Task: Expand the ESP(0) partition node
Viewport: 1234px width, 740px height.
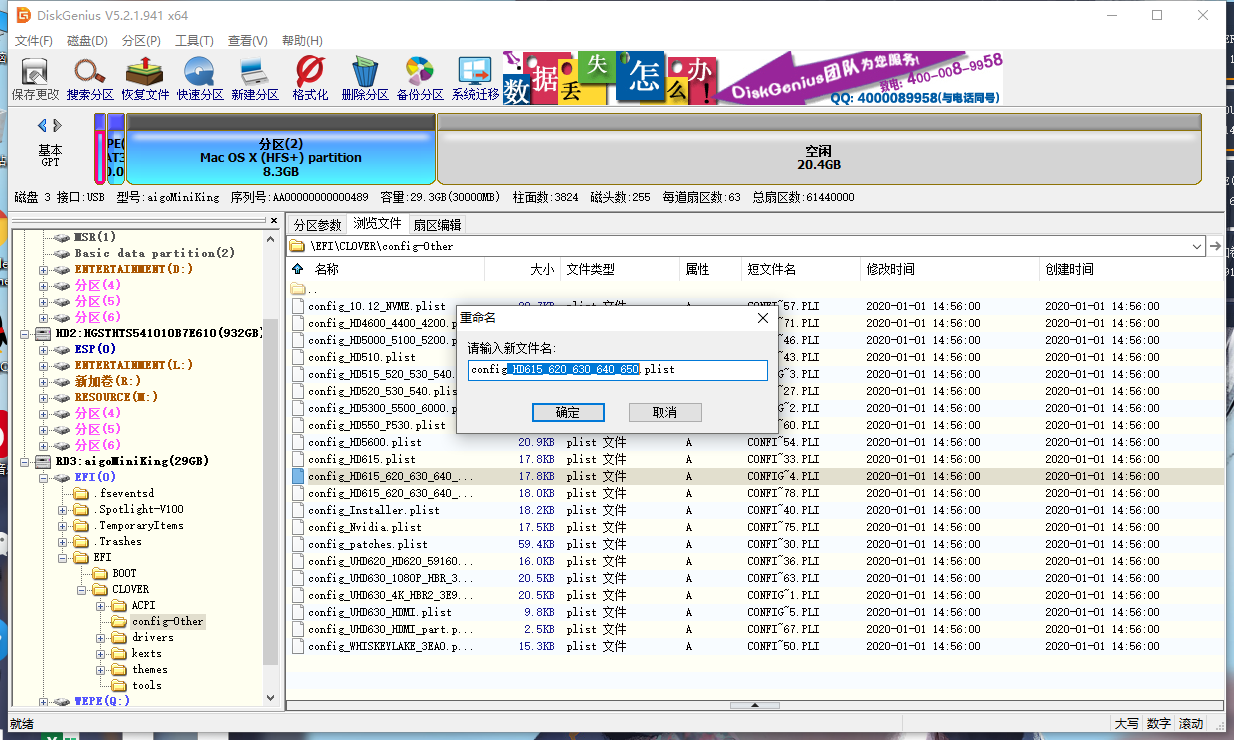Action: tap(43, 349)
